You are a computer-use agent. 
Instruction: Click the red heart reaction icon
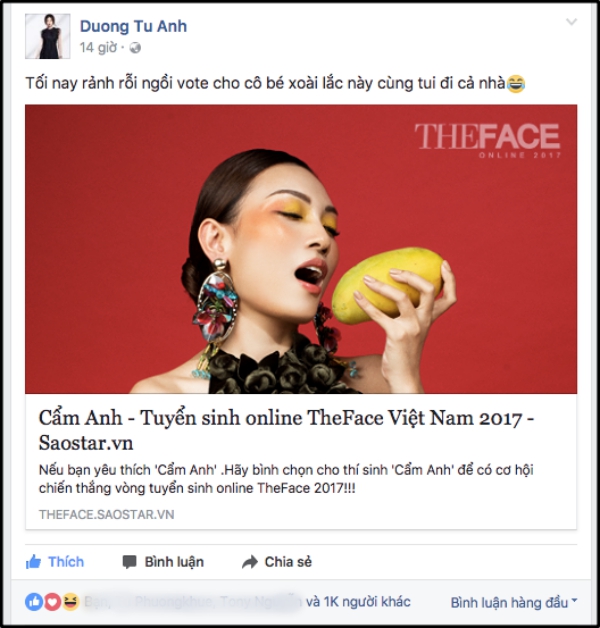coord(52,602)
